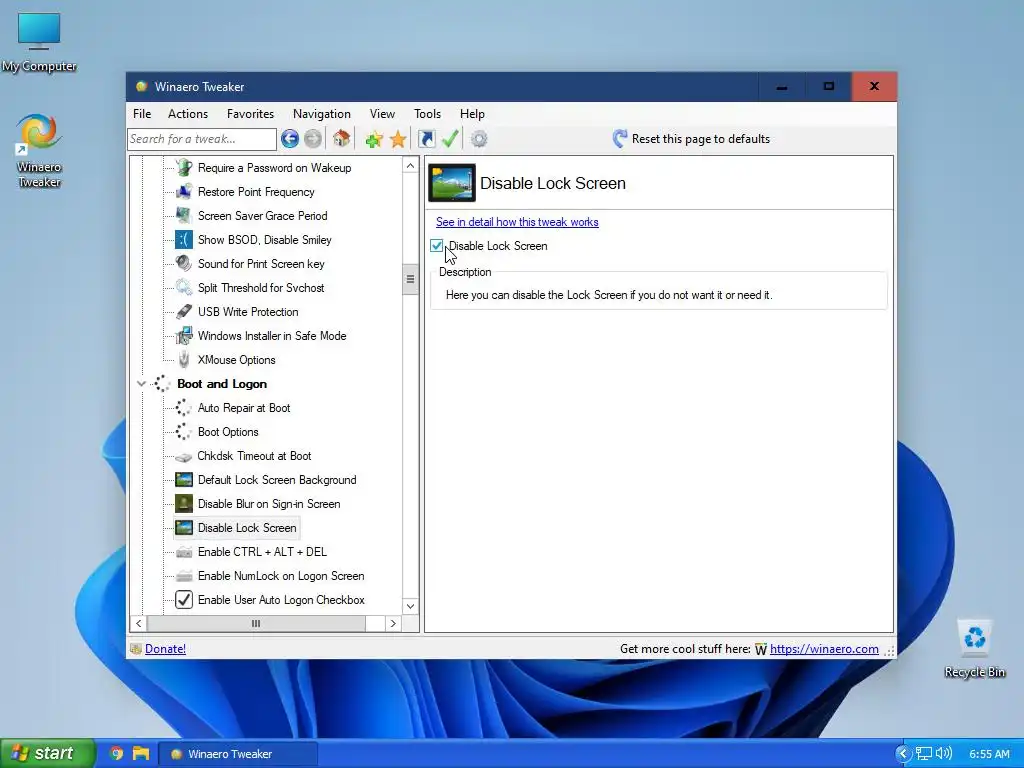Click the Disable Blur on Sign-in Screen icon
1024x768 pixels.
pyautogui.click(x=184, y=504)
